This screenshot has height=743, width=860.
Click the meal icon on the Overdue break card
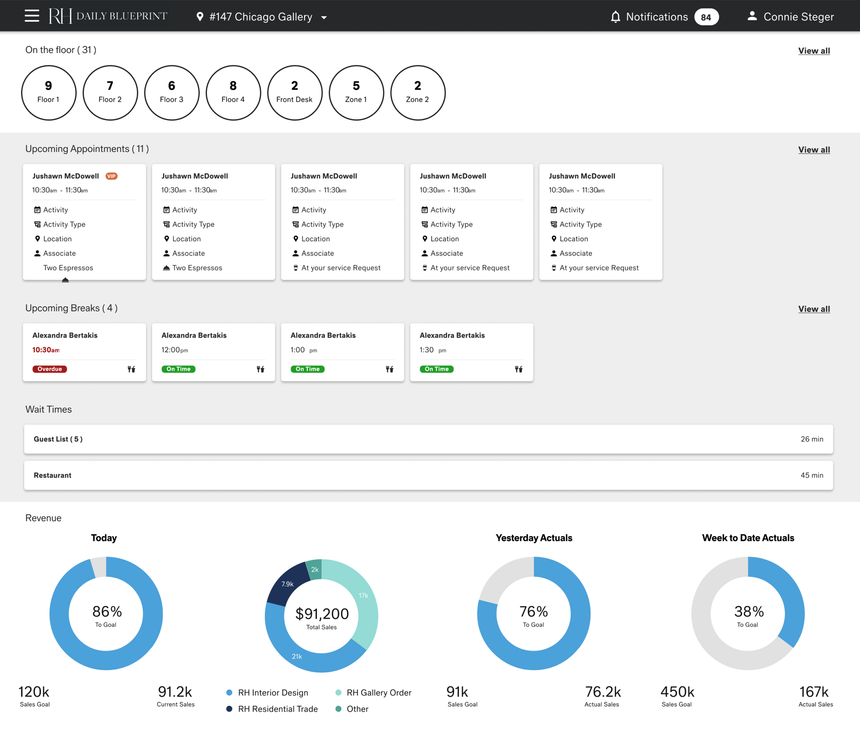pos(131,369)
